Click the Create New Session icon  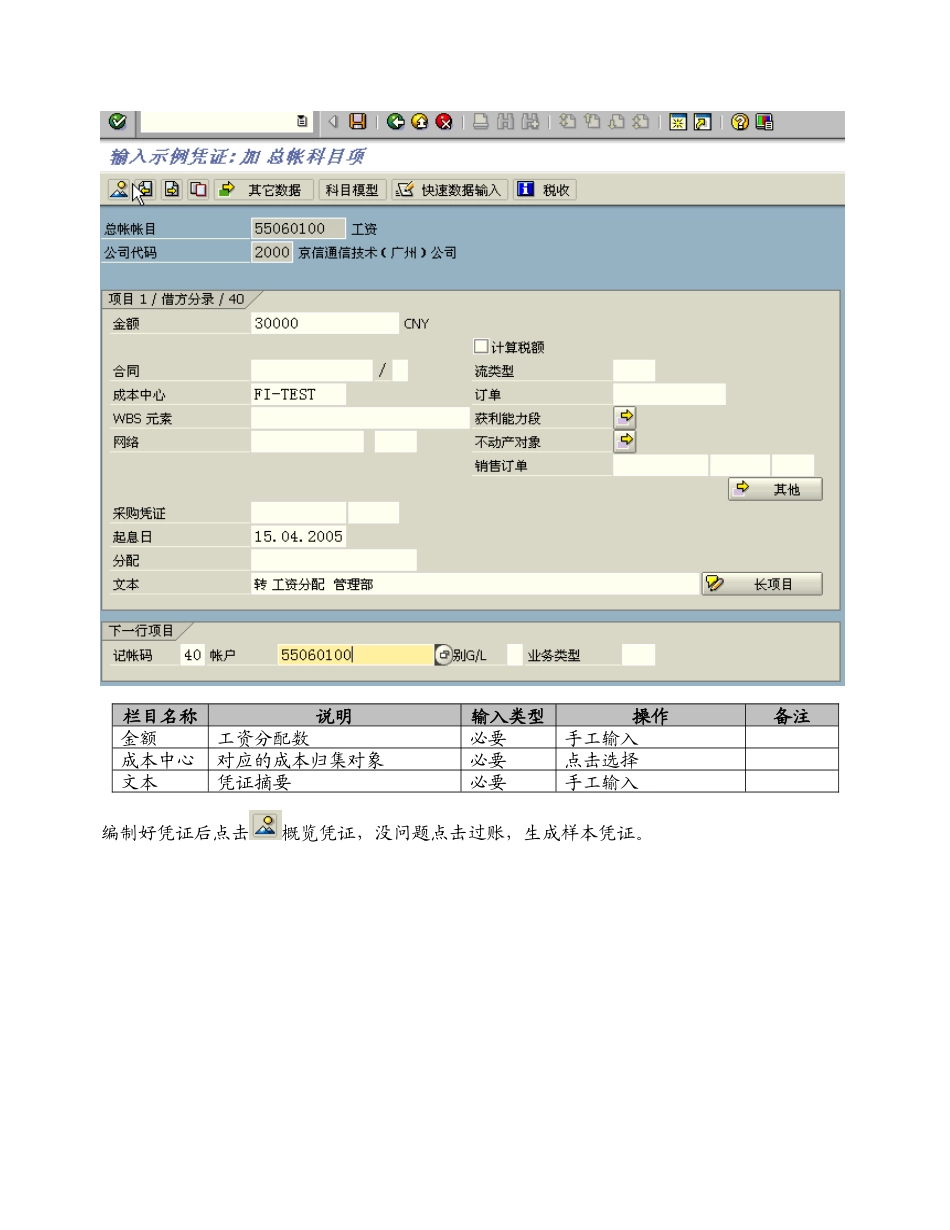678,122
